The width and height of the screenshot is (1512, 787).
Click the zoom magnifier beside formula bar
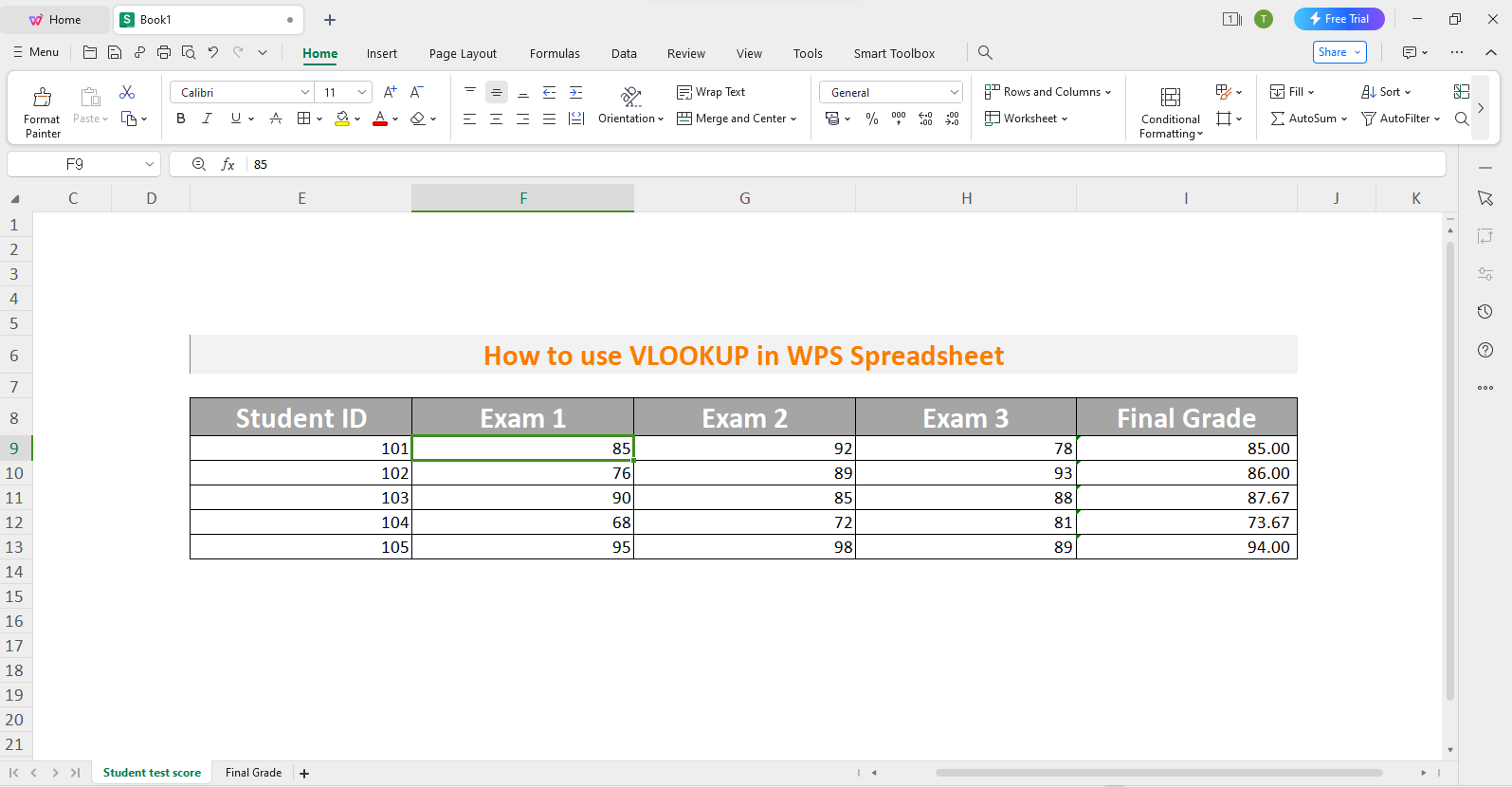199,164
